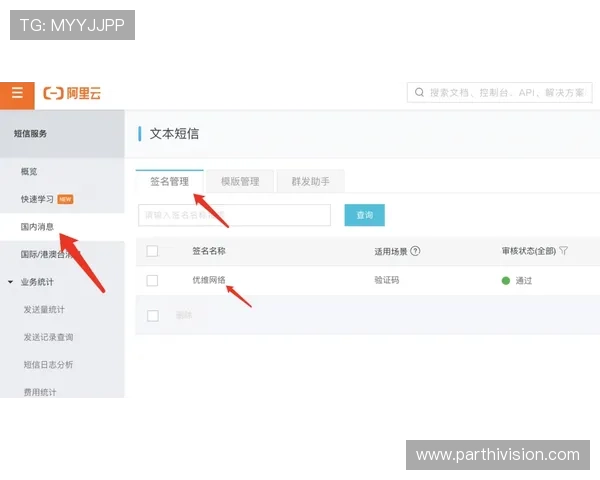
Task: Open 快速学习 in the sidebar
Action: tap(37, 199)
